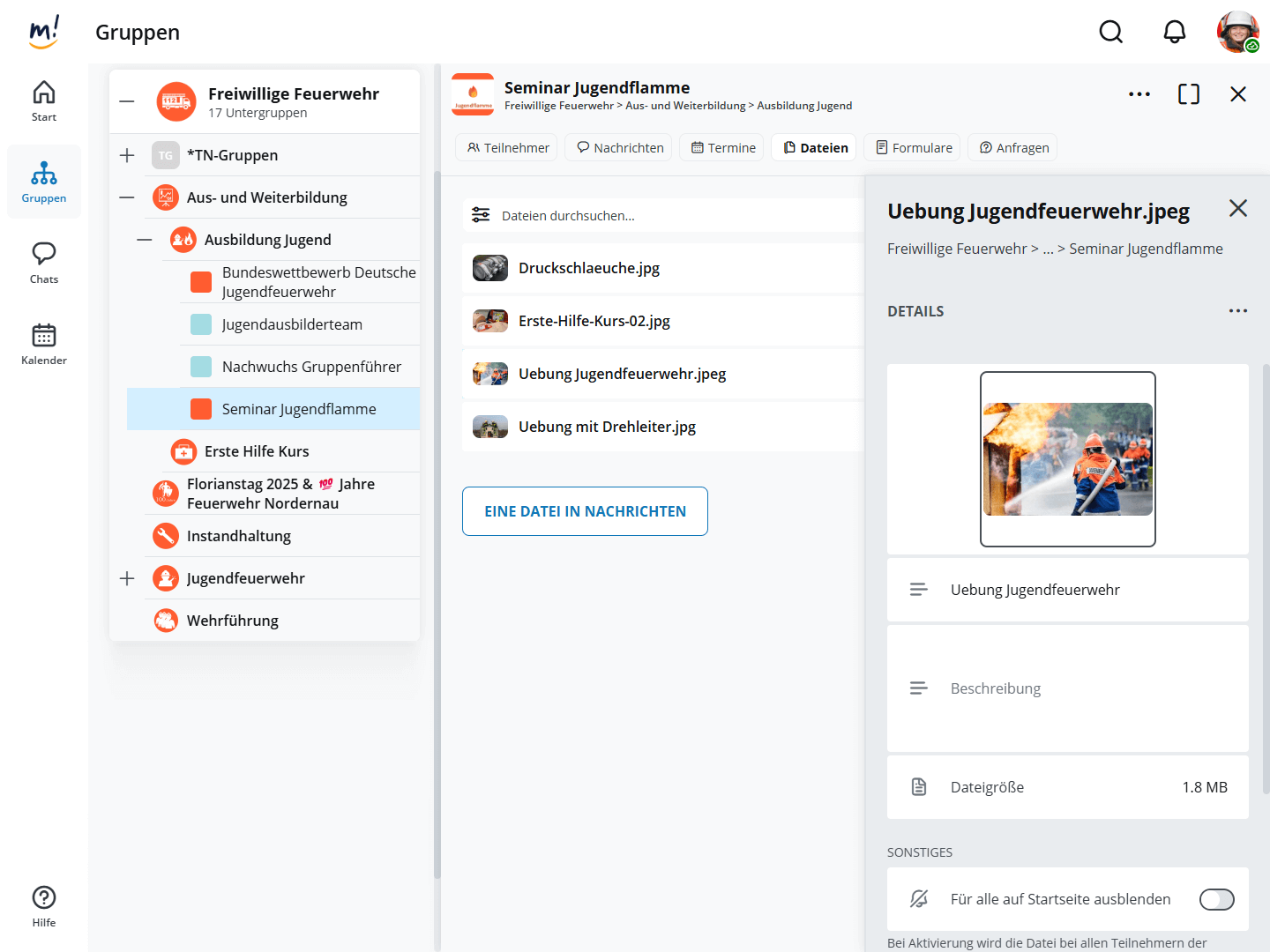Click 'Eine Datei in Nachrichten' button

click(x=585, y=511)
